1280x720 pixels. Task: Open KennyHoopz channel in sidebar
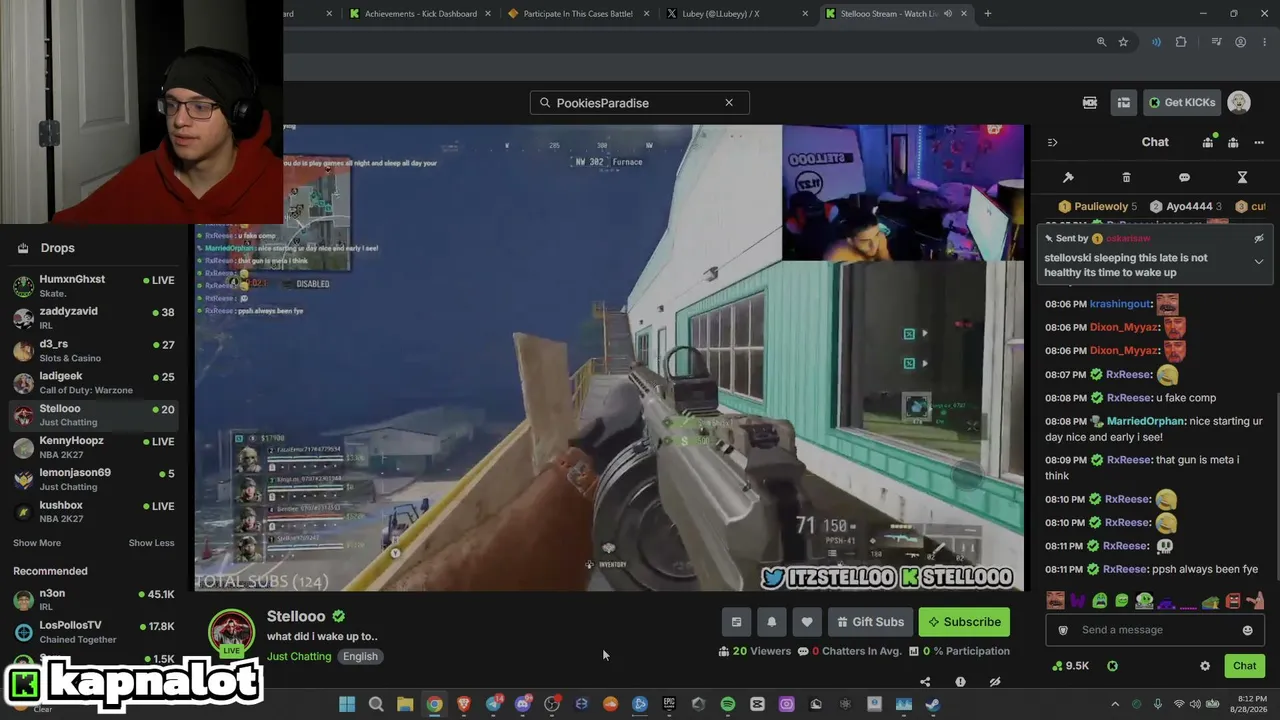95,447
